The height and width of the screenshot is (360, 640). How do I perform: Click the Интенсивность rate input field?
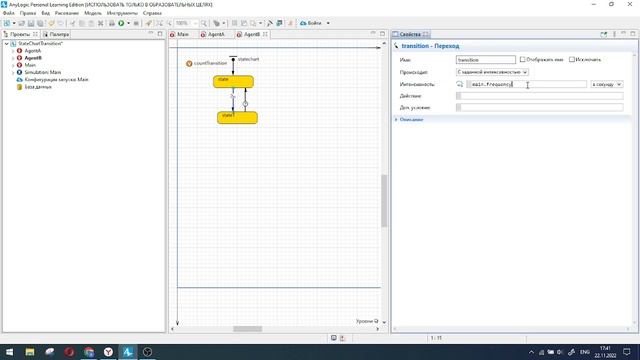point(526,84)
